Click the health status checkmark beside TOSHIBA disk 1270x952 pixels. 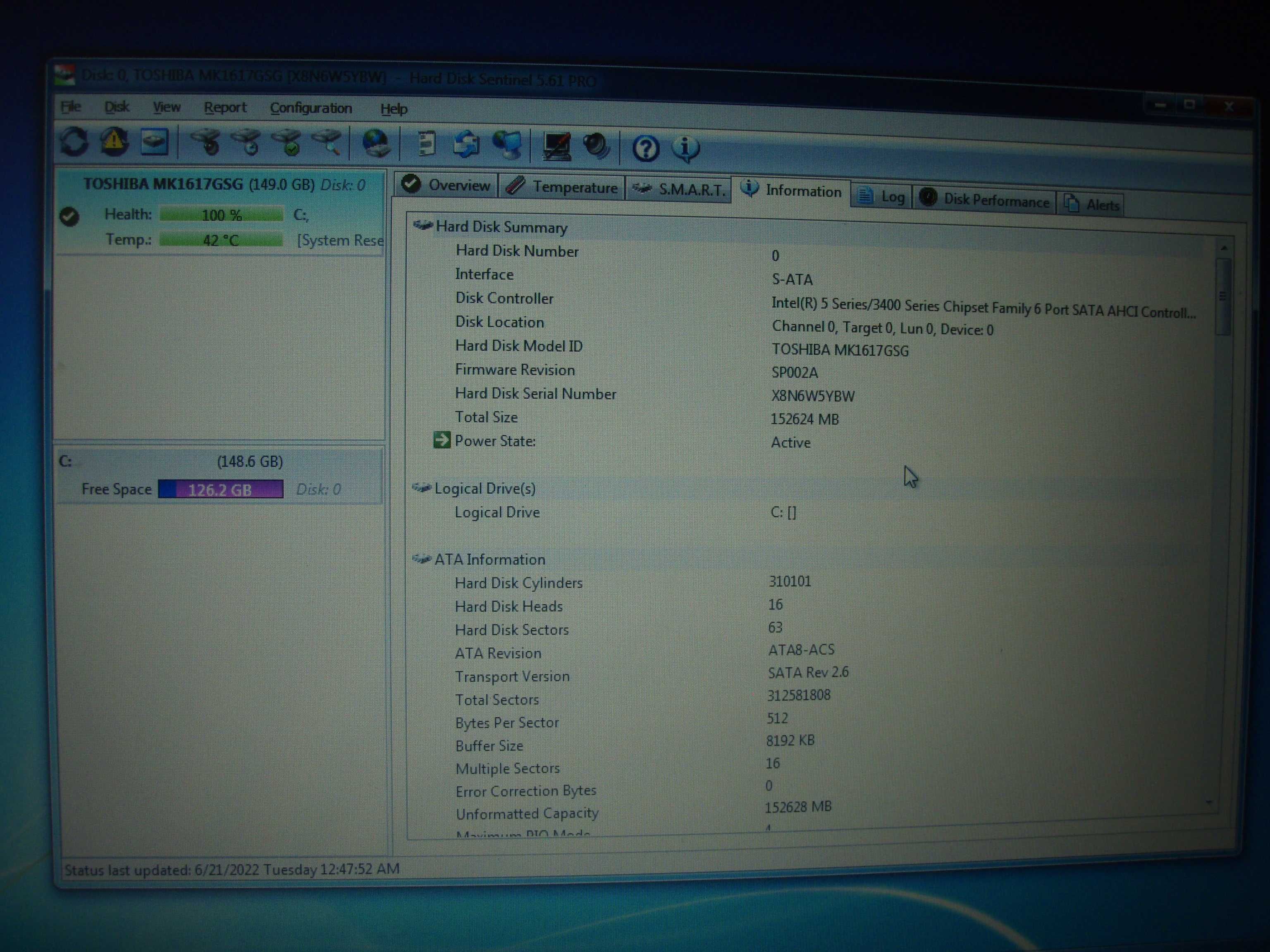69,217
